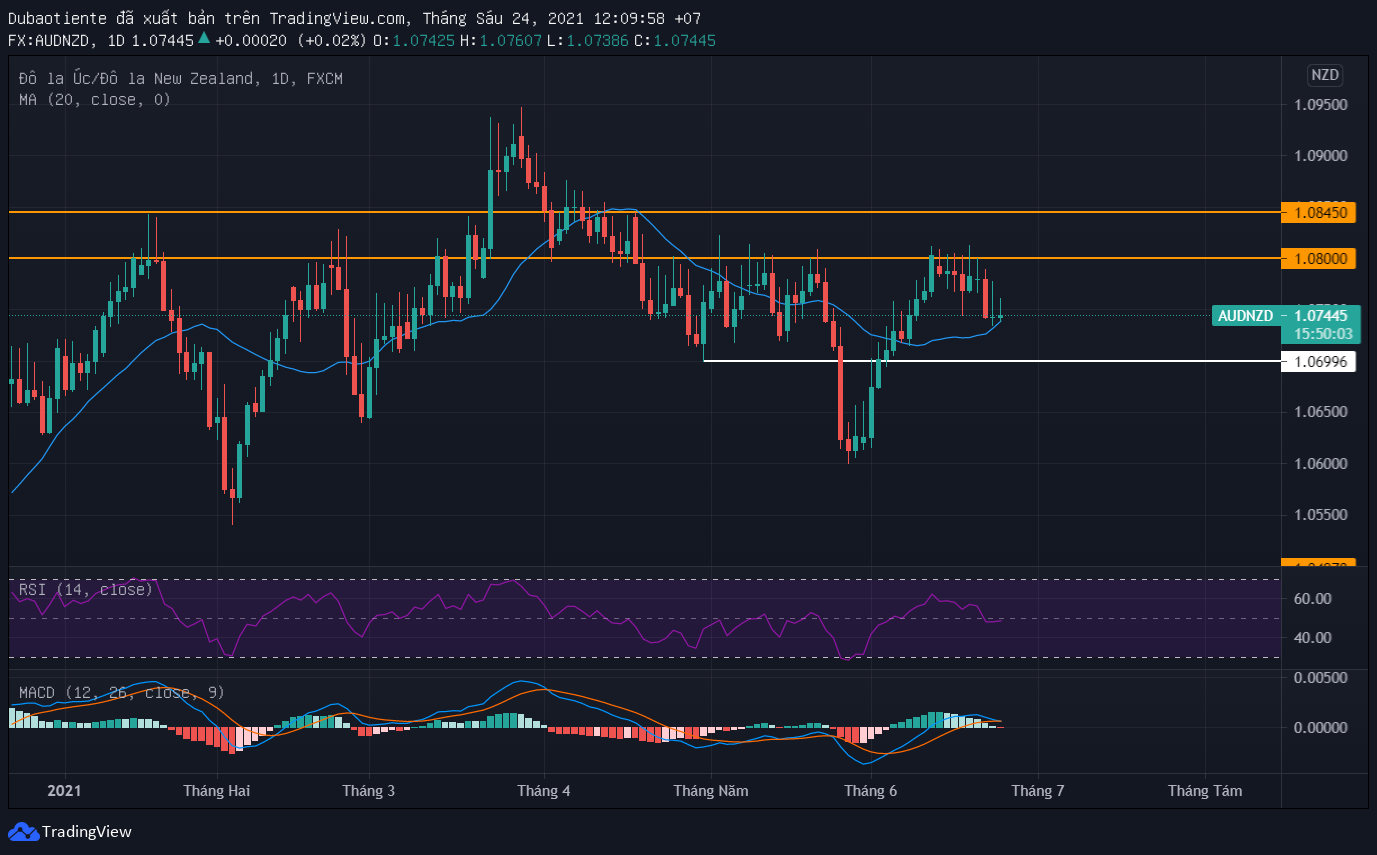
Task: Click the Tháng 6 time axis label
Action: pyautogui.click(x=871, y=790)
